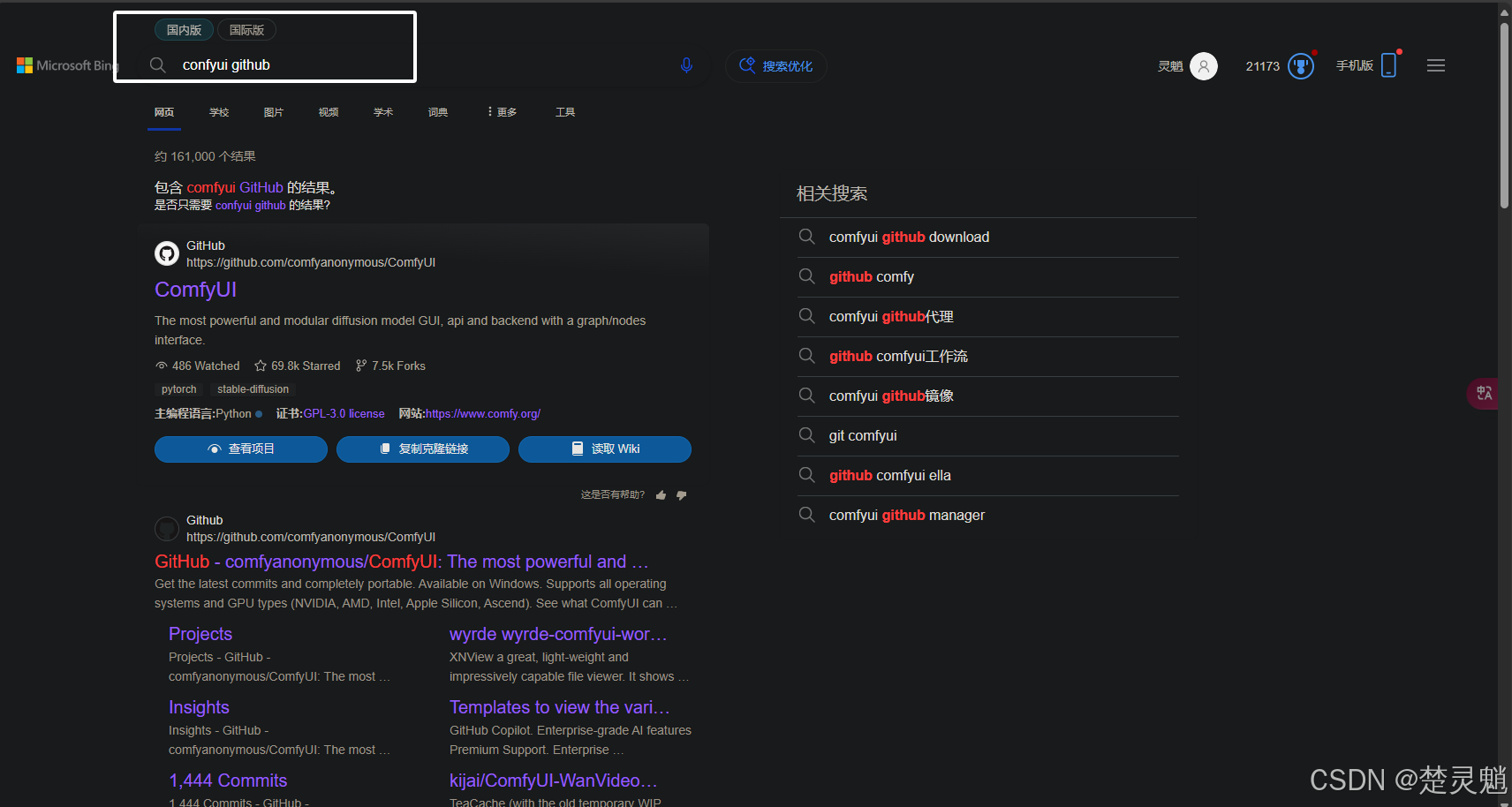Click related search github comfy
1512x807 pixels.
click(988, 277)
